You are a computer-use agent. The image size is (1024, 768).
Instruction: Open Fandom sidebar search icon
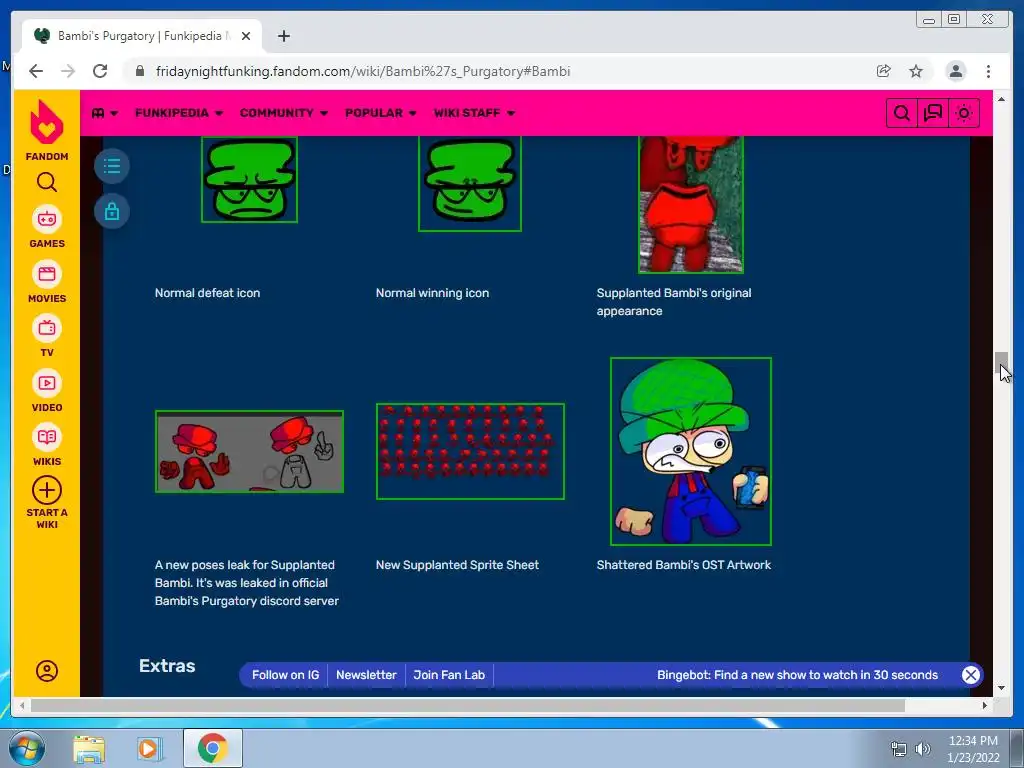coord(47,182)
